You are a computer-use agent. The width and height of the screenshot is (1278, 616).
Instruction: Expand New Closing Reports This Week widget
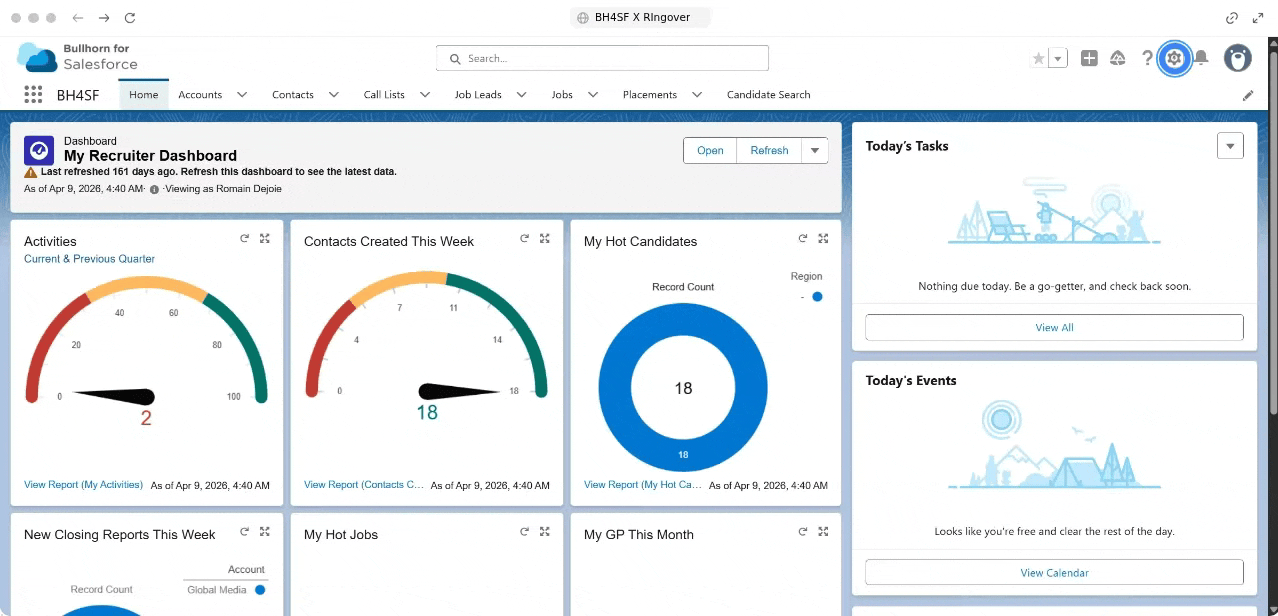(265, 531)
